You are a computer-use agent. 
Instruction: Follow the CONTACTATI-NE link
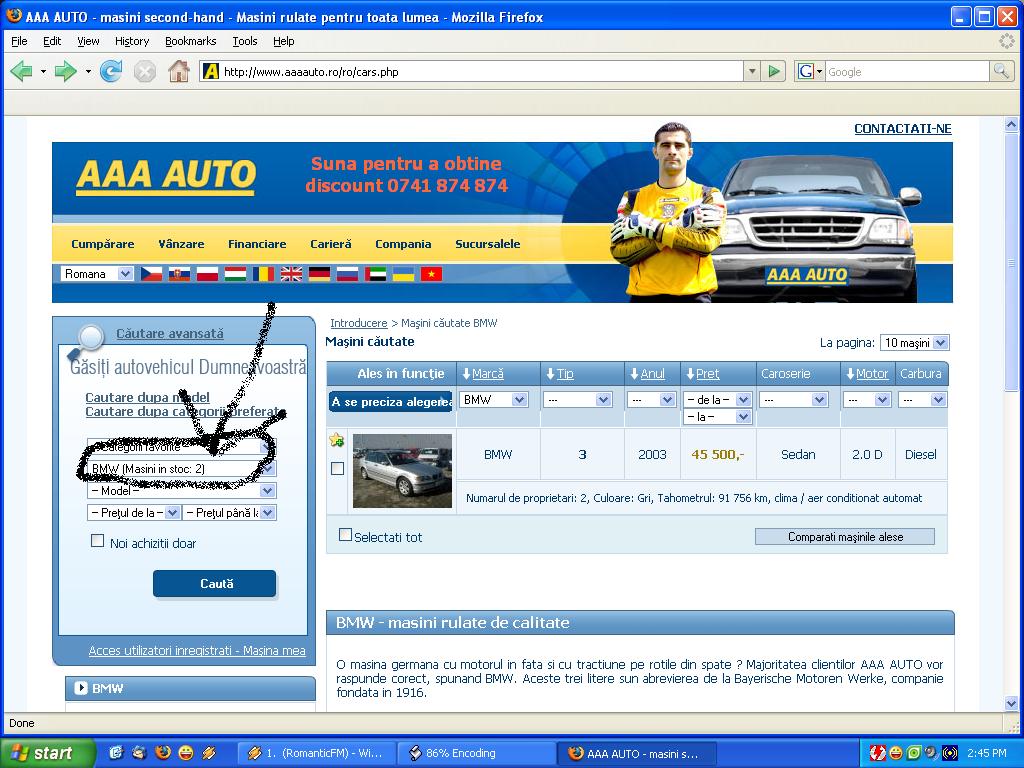click(903, 129)
